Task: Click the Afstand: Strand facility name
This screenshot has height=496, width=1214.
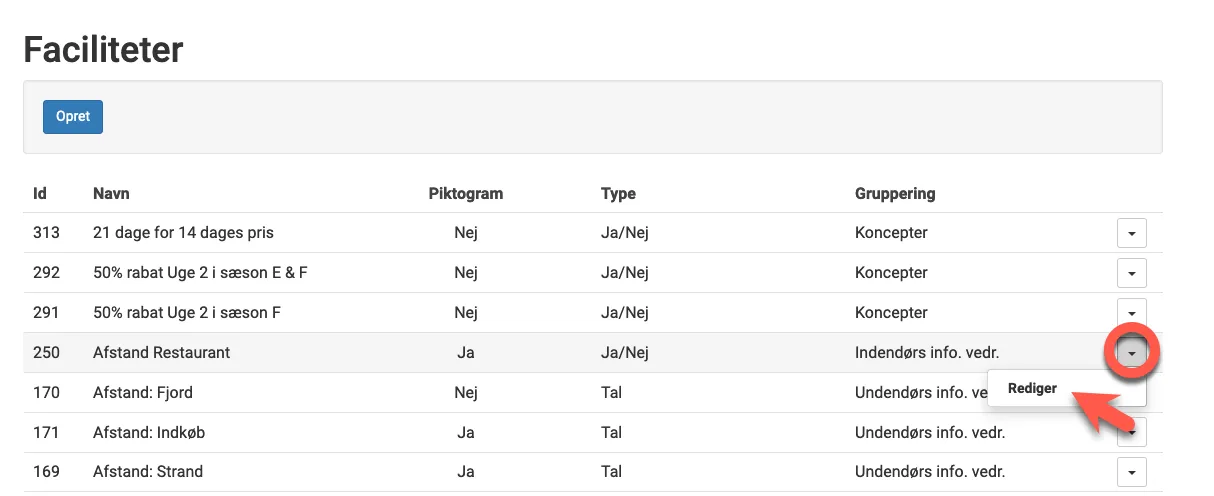Action: pyautogui.click(x=148, y=472)
